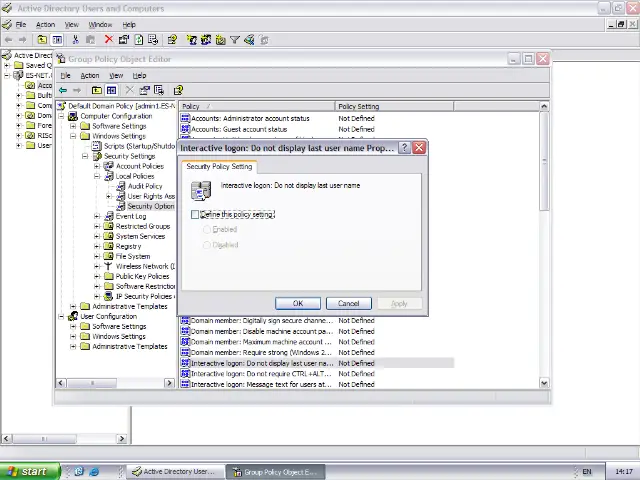The image size is (640, 480).
Task: Click the Refresh icon in Active Directory toolbar
Action: (139, 40)
